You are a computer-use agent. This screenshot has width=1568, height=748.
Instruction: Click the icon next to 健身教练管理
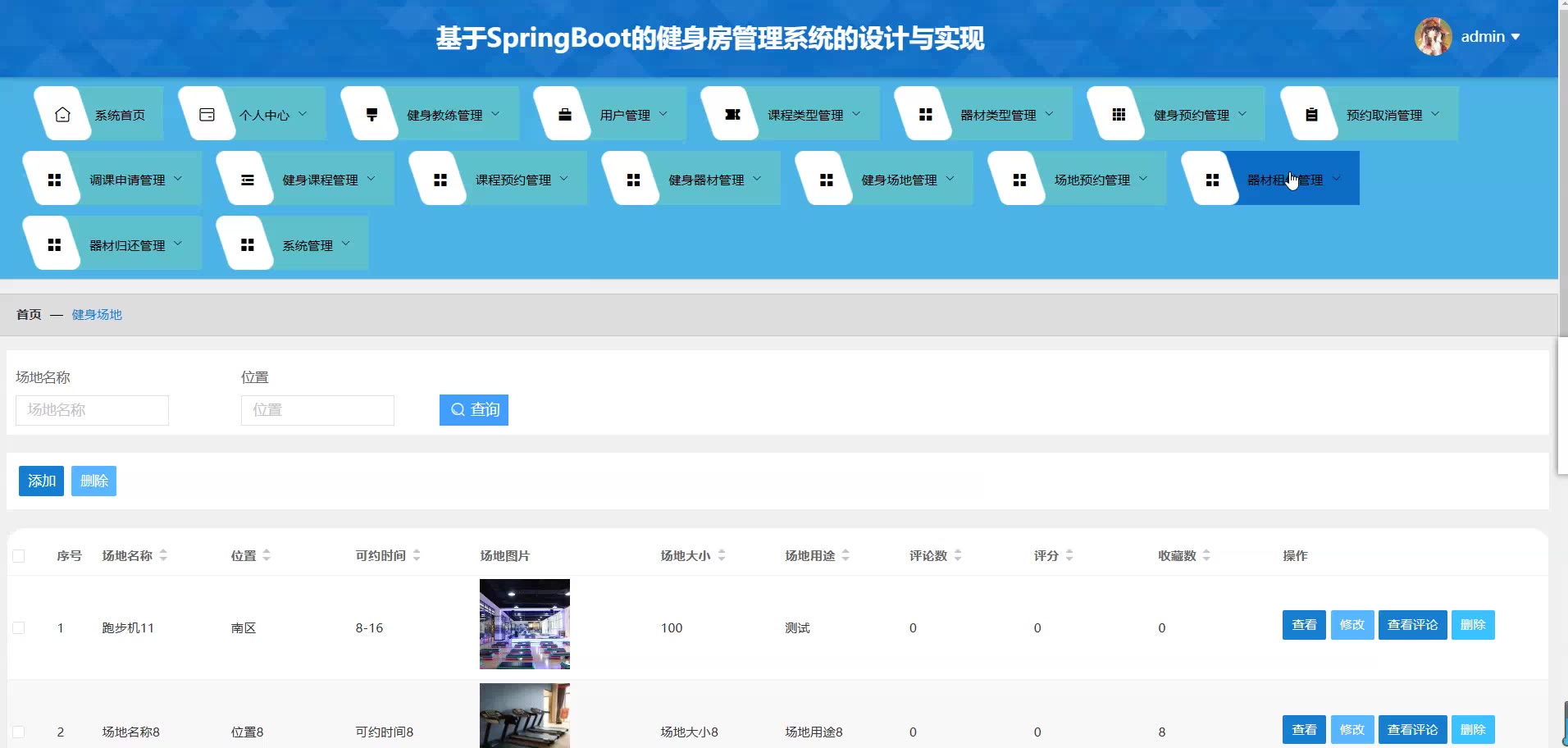pos(371,115)
